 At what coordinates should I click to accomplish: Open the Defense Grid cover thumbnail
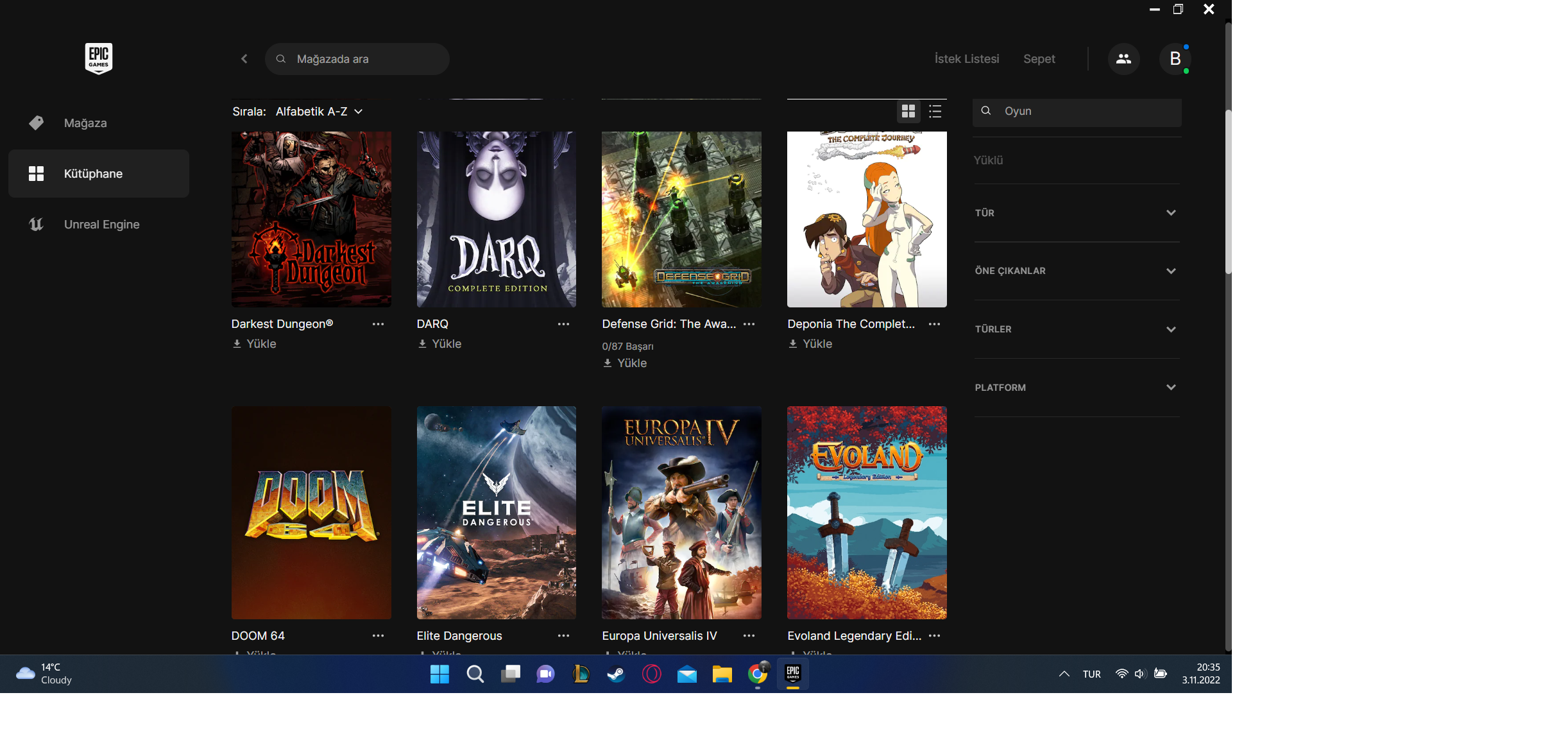(681, 219)
